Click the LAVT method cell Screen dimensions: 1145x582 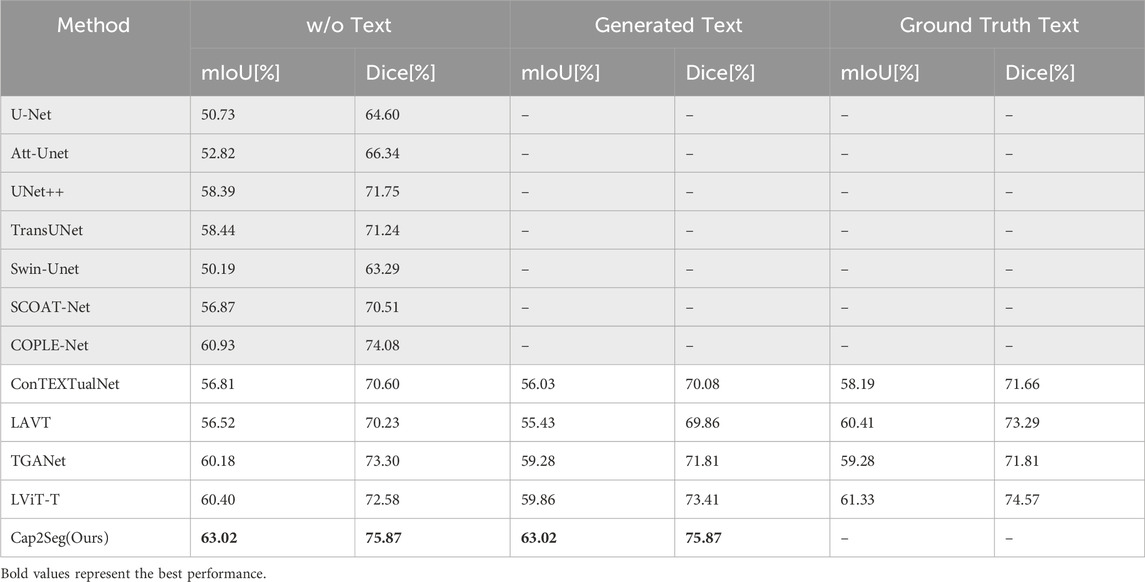(31, 422)
